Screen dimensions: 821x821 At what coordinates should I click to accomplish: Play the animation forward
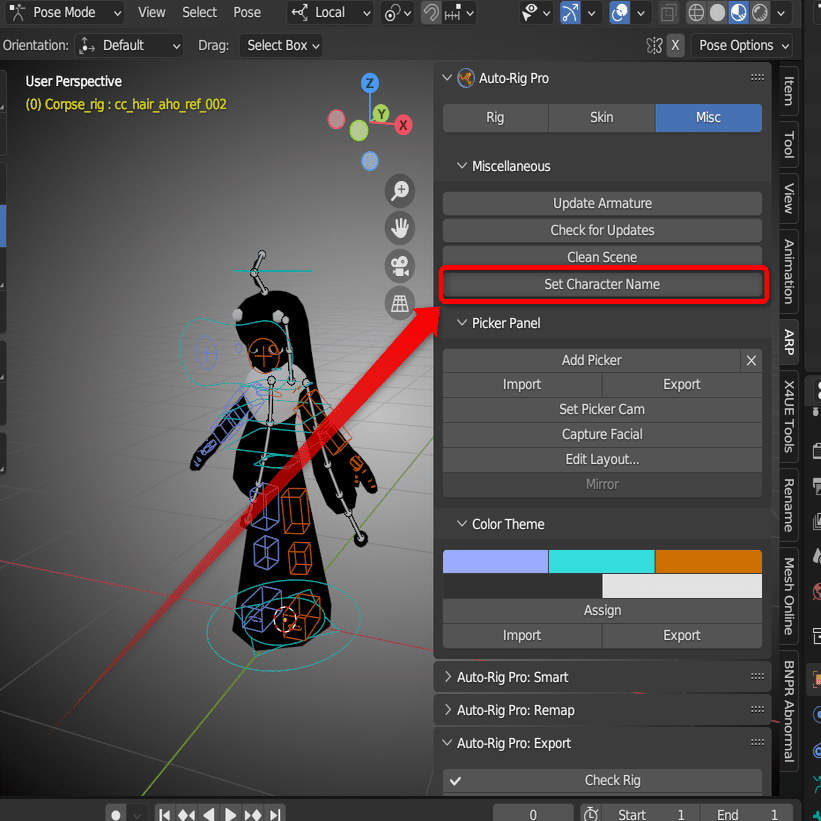coord(230,814)
